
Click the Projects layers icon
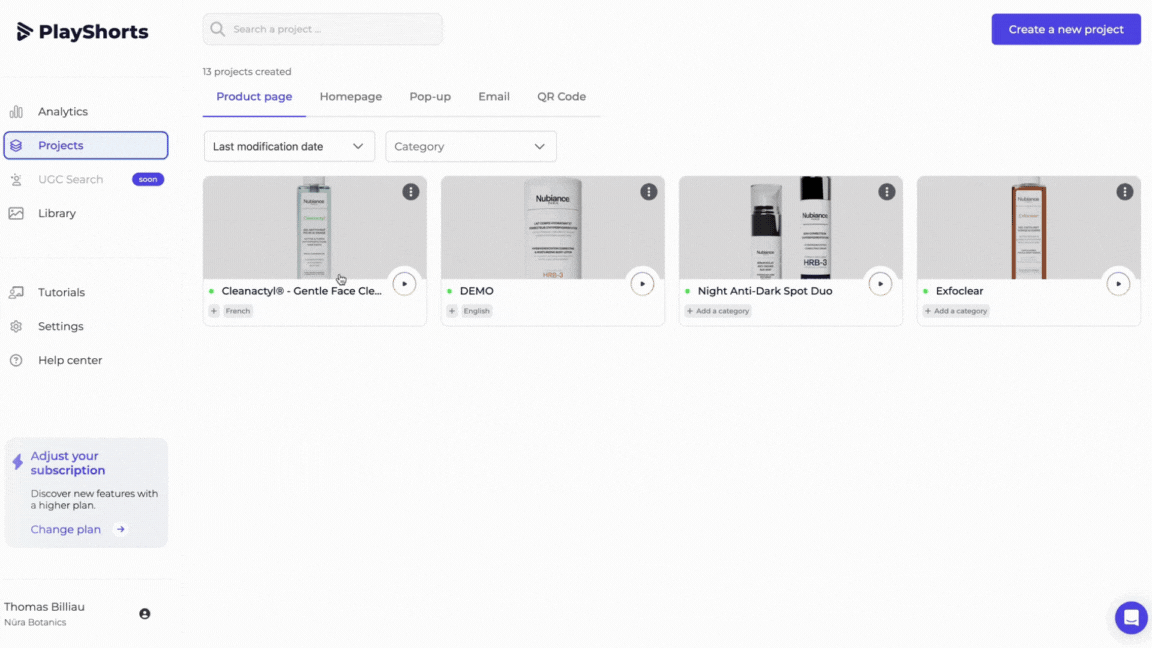coord(16,145)
